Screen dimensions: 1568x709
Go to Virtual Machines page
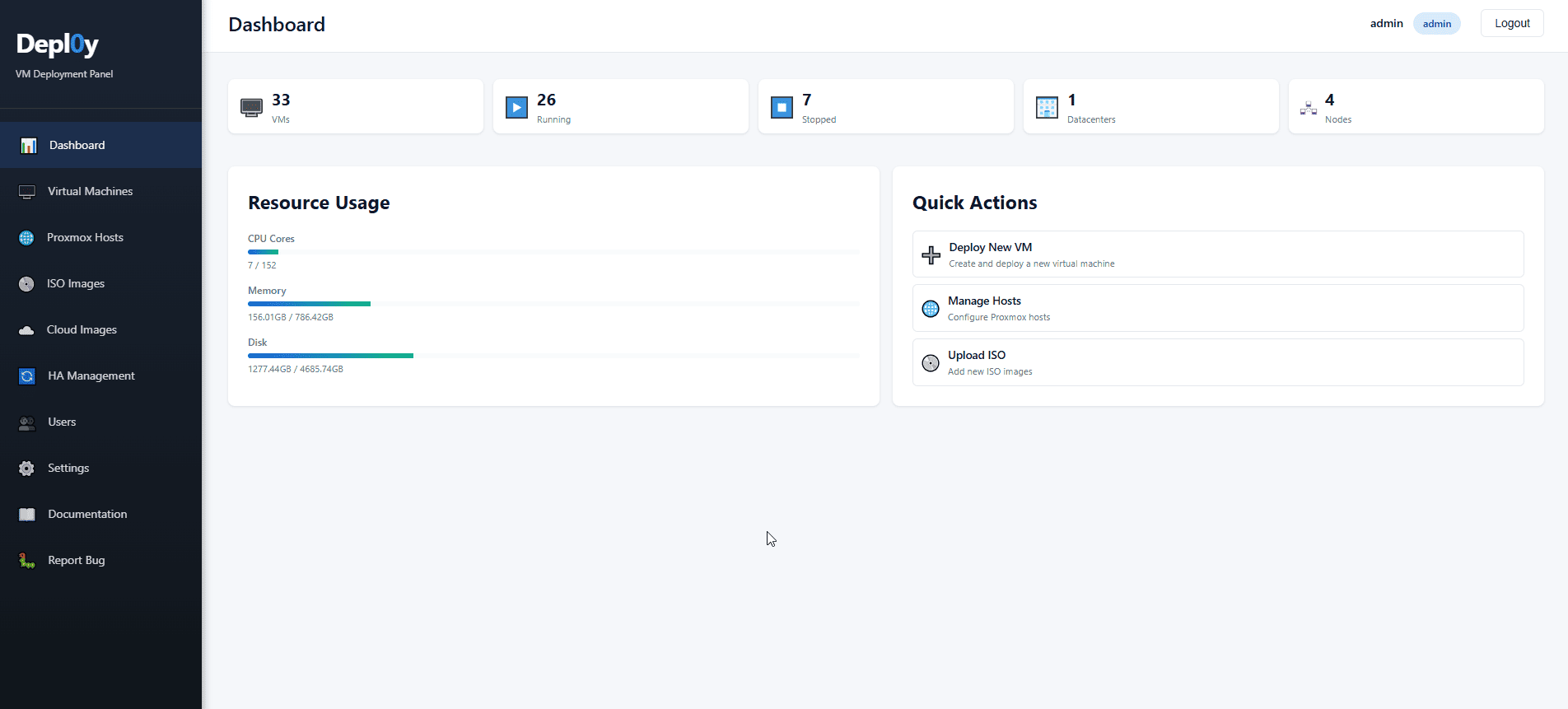click(x=100, y=191)
